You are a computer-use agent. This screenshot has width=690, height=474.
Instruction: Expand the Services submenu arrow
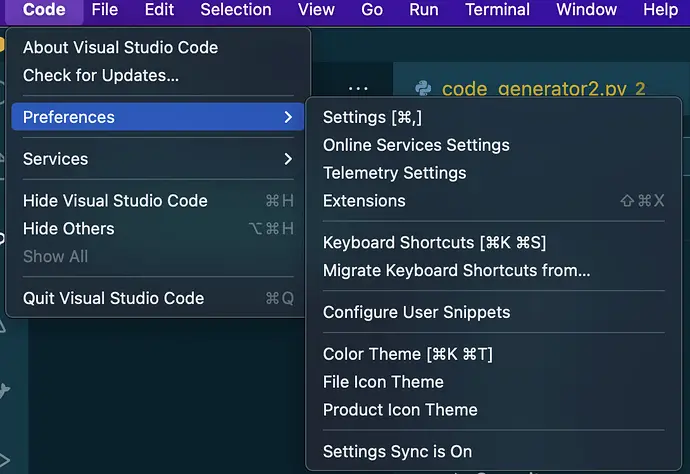coord(288,159)
